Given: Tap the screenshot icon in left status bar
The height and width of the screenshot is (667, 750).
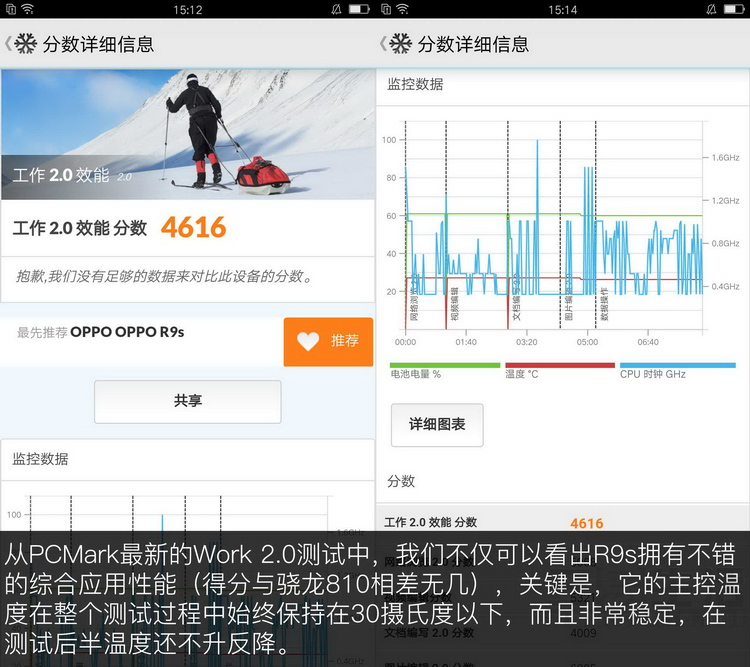Looking at the screenshot, I should 11,9.
